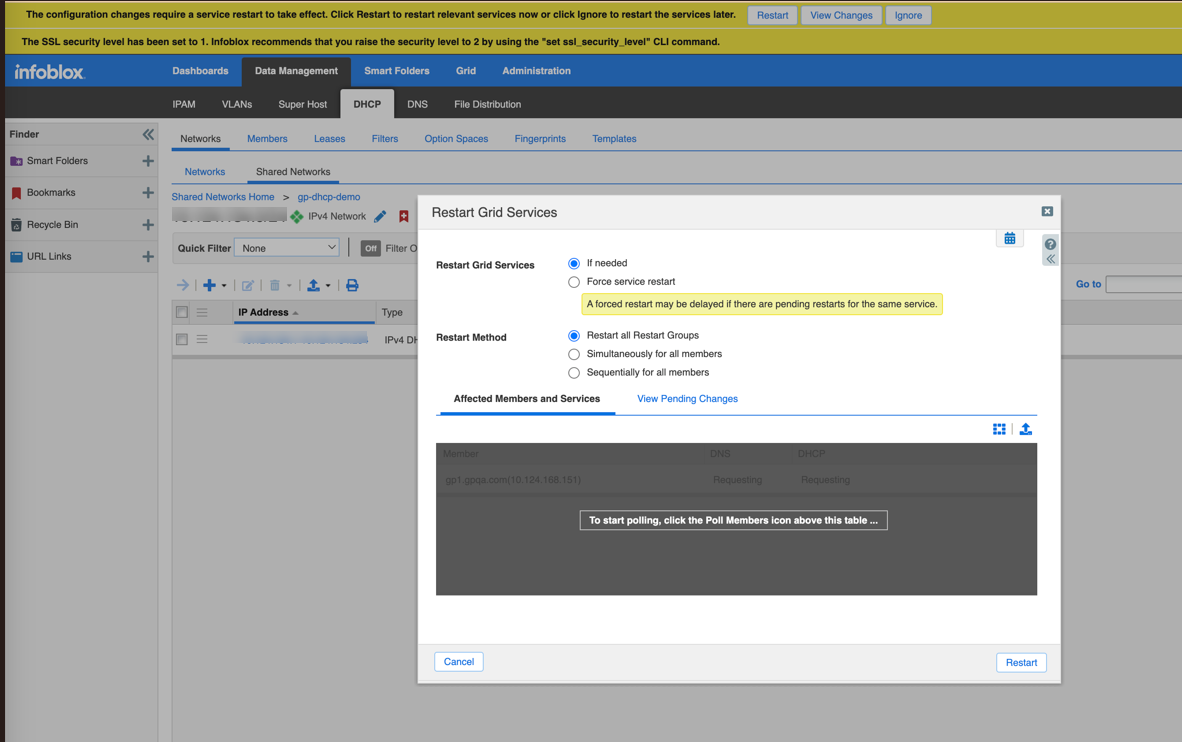Open the help question mark icon
Screen dimensions: 1182x742
(x=1050, y=244)
